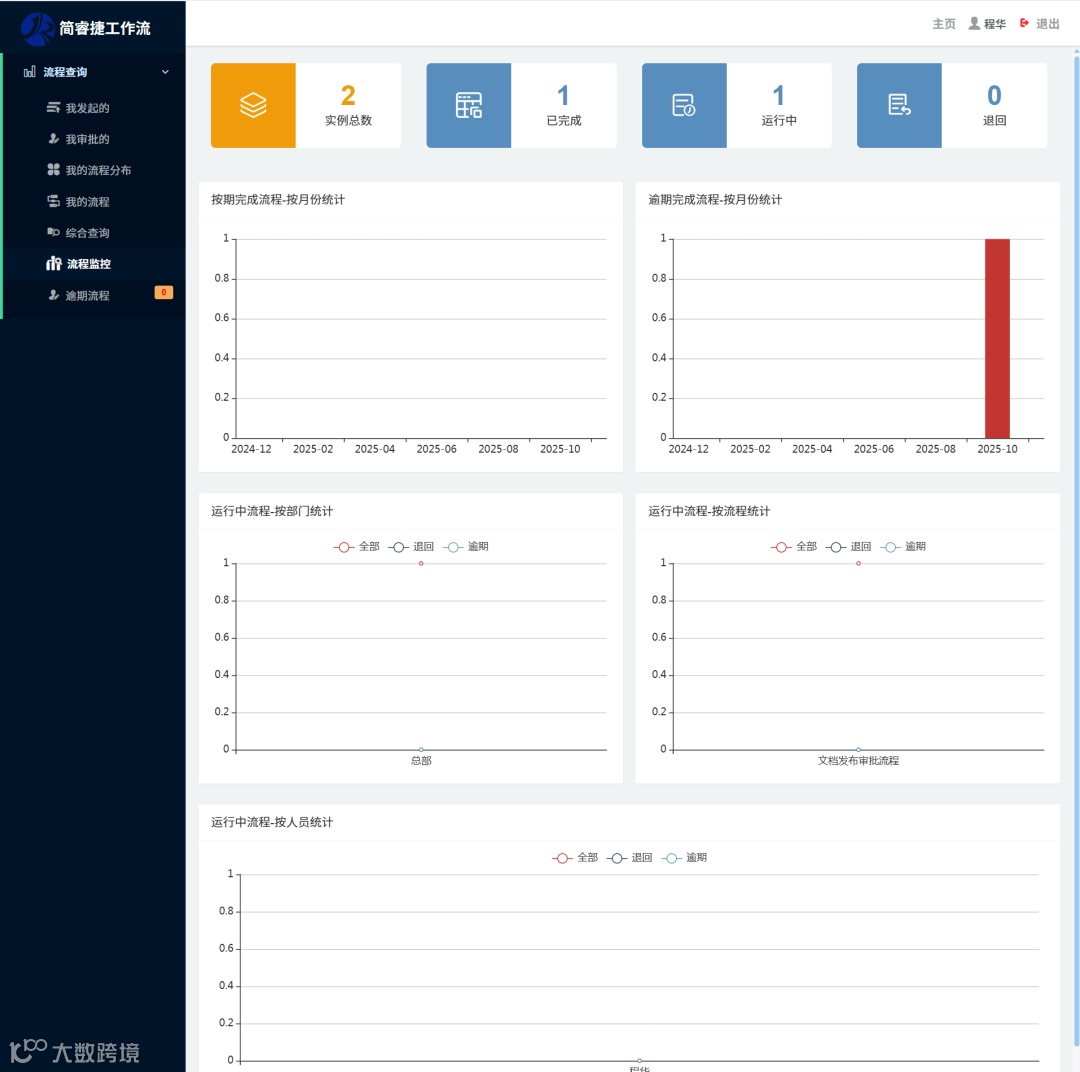Toggle 逾期 legend in department chart

[x=466, y=546]
